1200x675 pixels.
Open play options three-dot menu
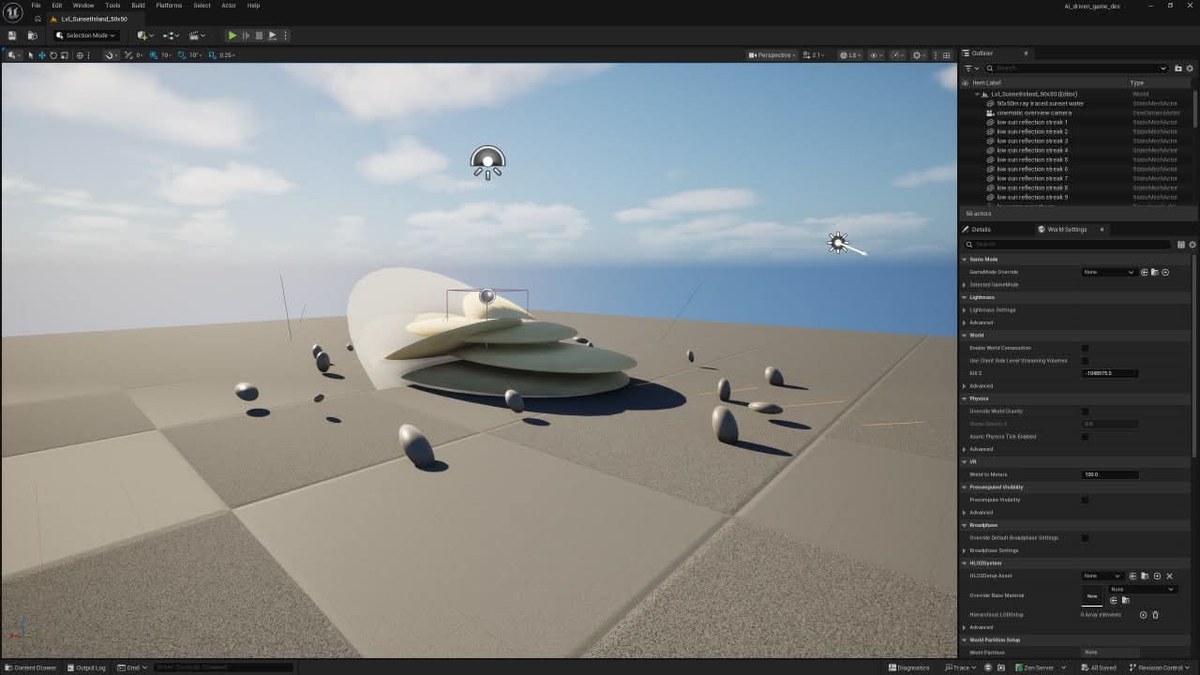coord(286,35)
